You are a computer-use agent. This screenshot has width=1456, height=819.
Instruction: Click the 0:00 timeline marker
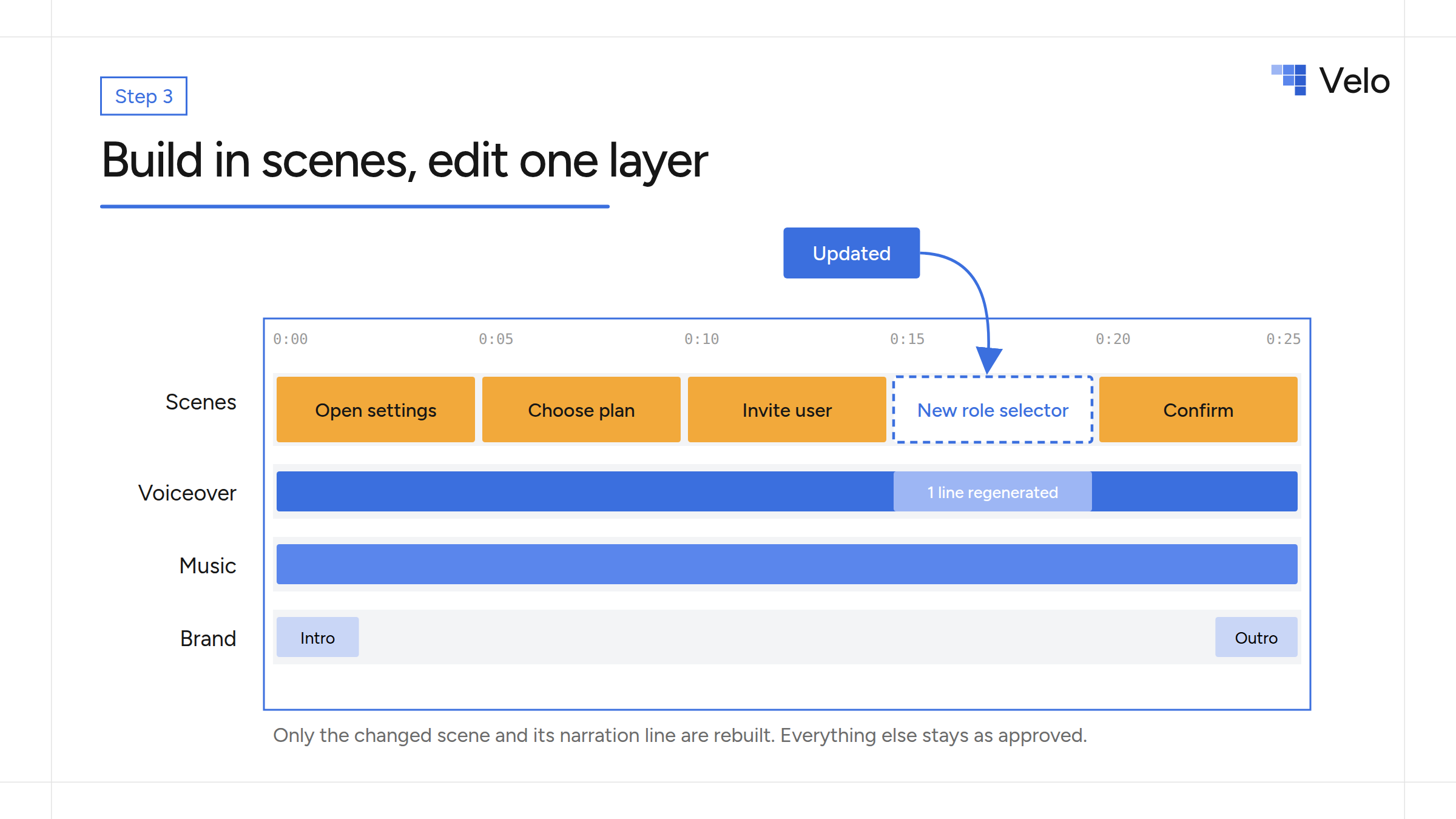(x=290, y=339)
